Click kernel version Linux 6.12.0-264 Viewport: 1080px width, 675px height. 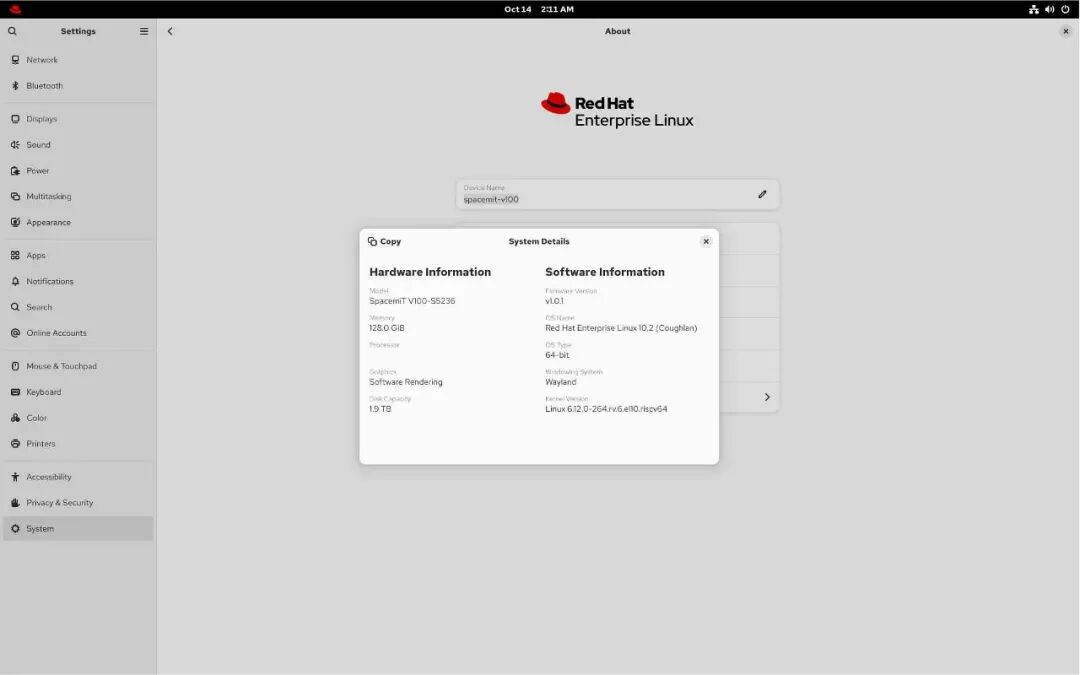[x=606, y=408]
